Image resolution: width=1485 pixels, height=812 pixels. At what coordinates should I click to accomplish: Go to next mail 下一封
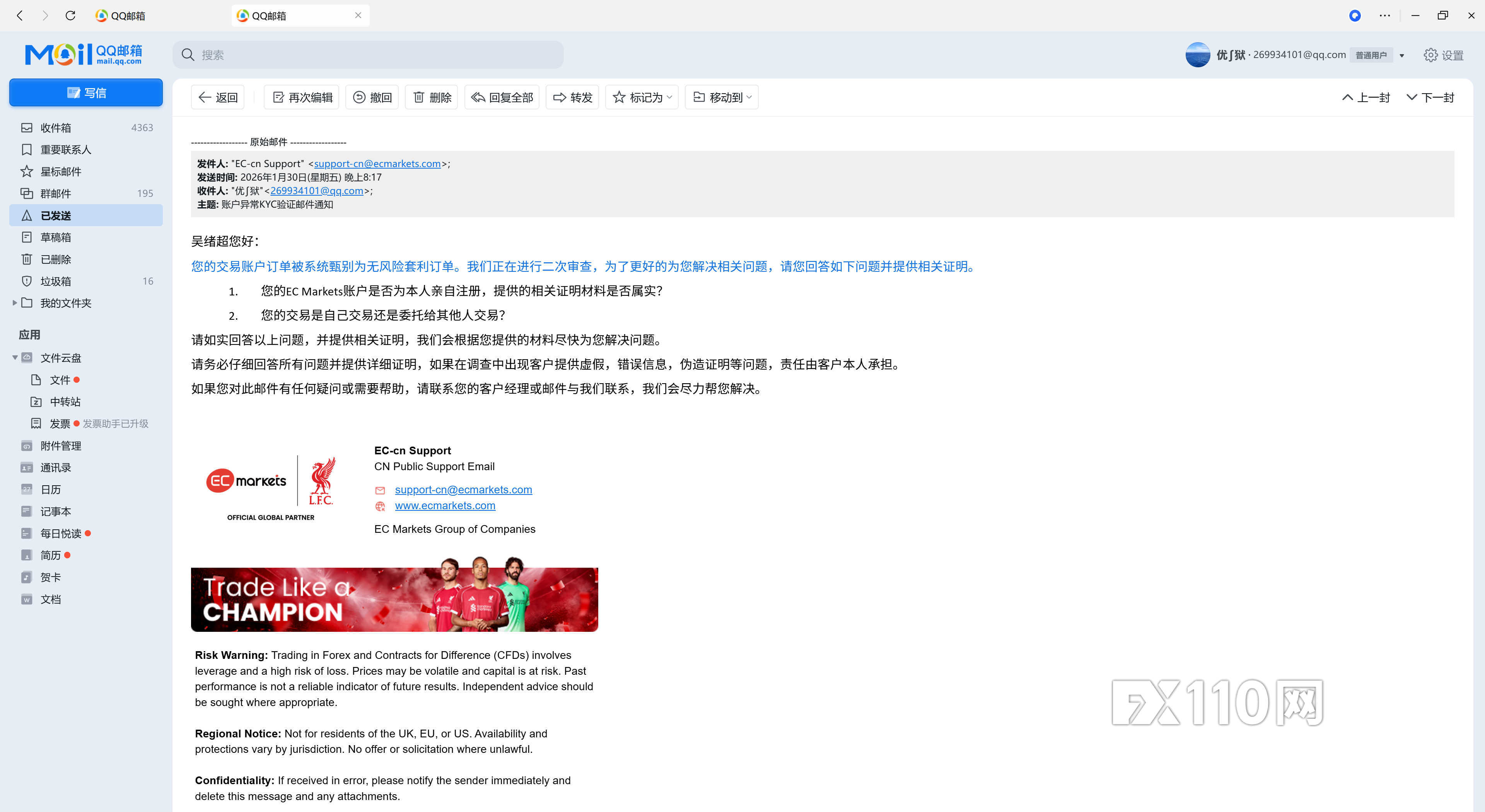coord(1430,97)
